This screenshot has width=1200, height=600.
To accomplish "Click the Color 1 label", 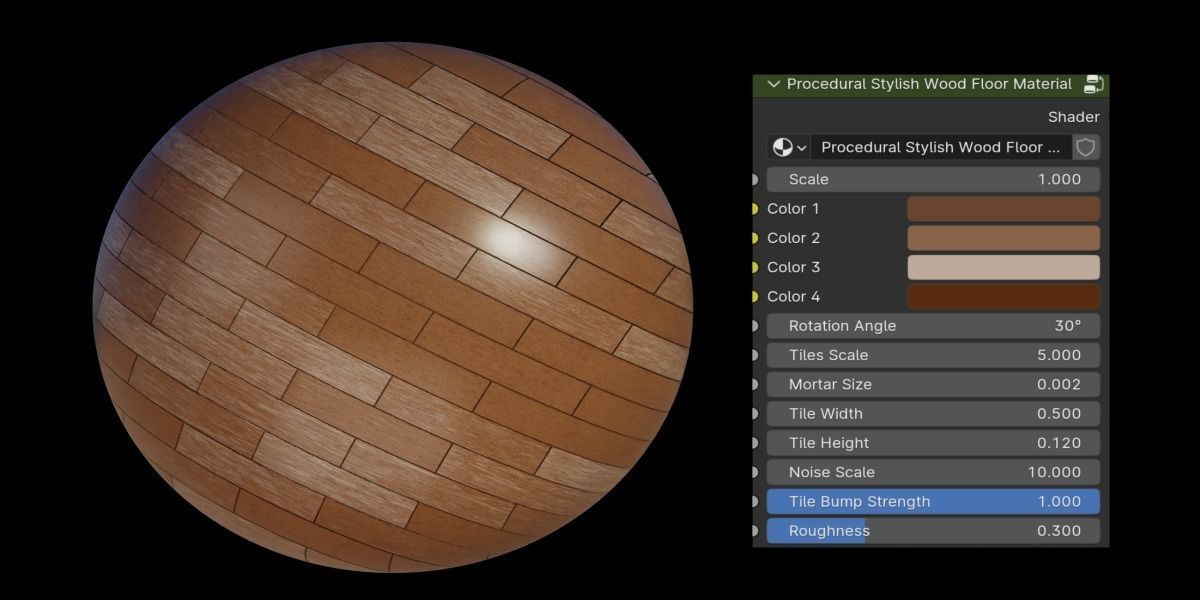I will [793, 208].
